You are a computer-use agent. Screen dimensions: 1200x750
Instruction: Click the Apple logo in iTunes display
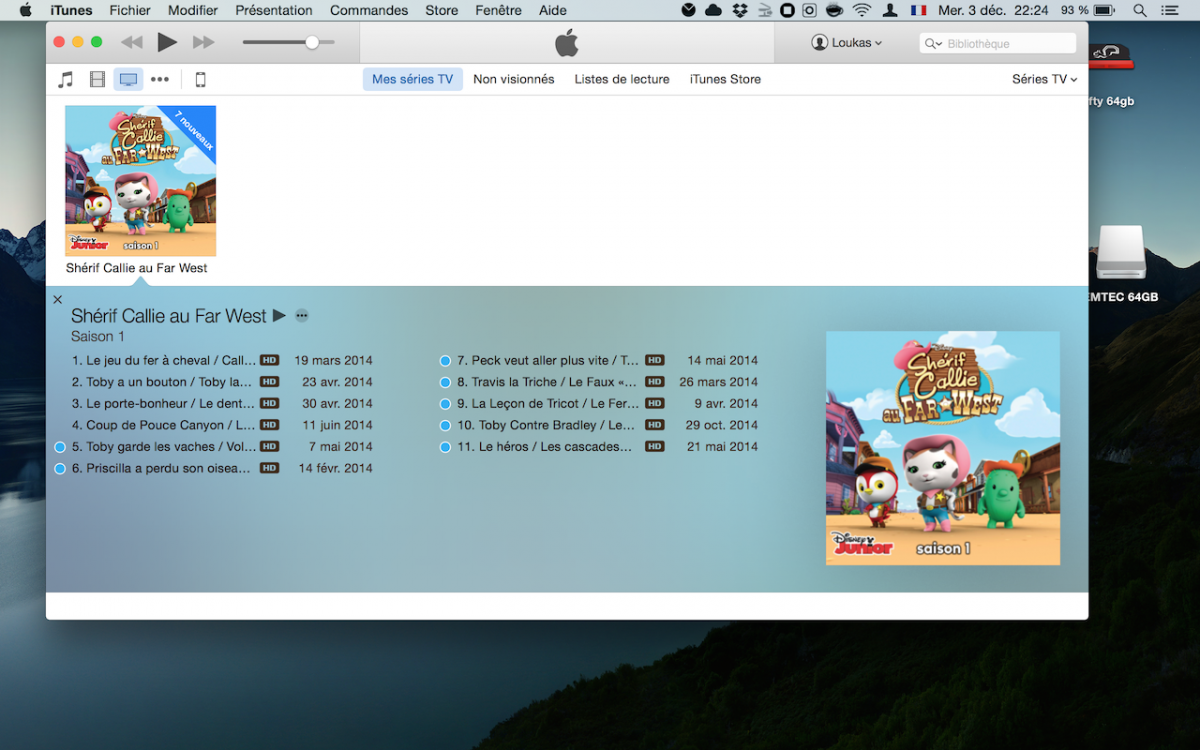(x=567, y=43)
